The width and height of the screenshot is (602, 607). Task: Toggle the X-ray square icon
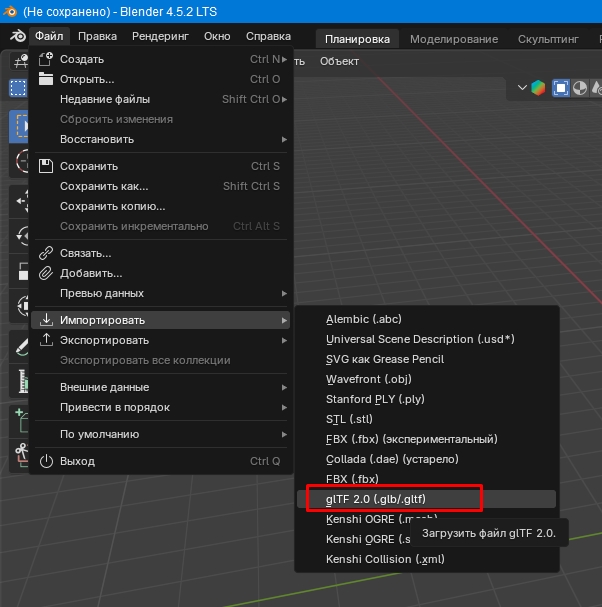pos(561,88)
